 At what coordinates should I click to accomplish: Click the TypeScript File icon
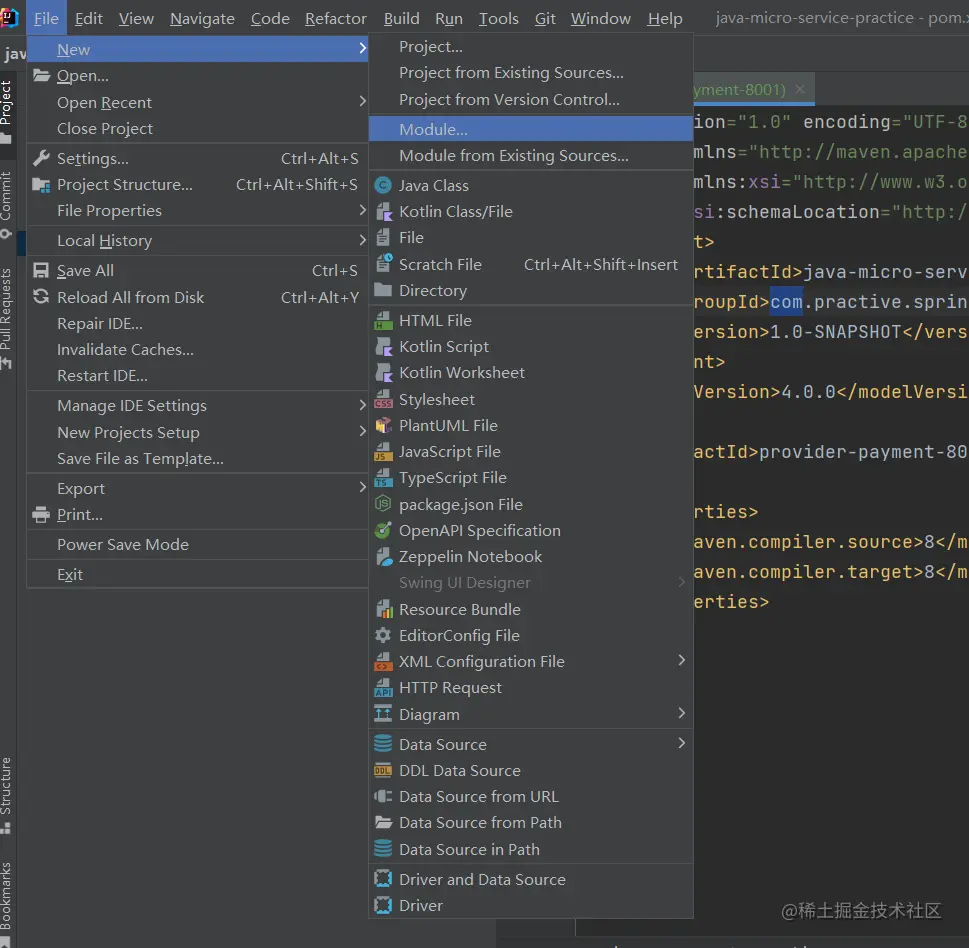click(x=383, y=478)
